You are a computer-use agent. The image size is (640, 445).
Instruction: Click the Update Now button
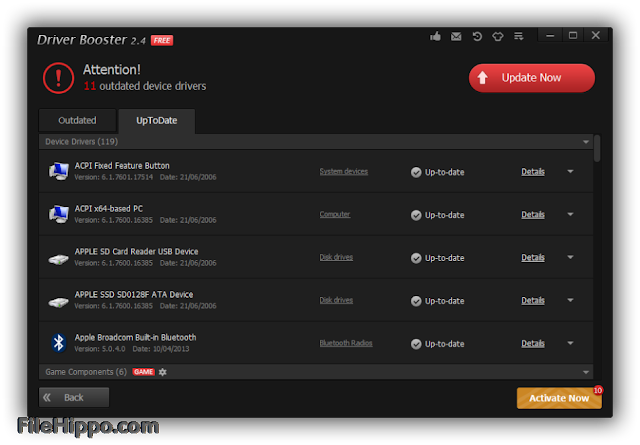click(531, 78)
